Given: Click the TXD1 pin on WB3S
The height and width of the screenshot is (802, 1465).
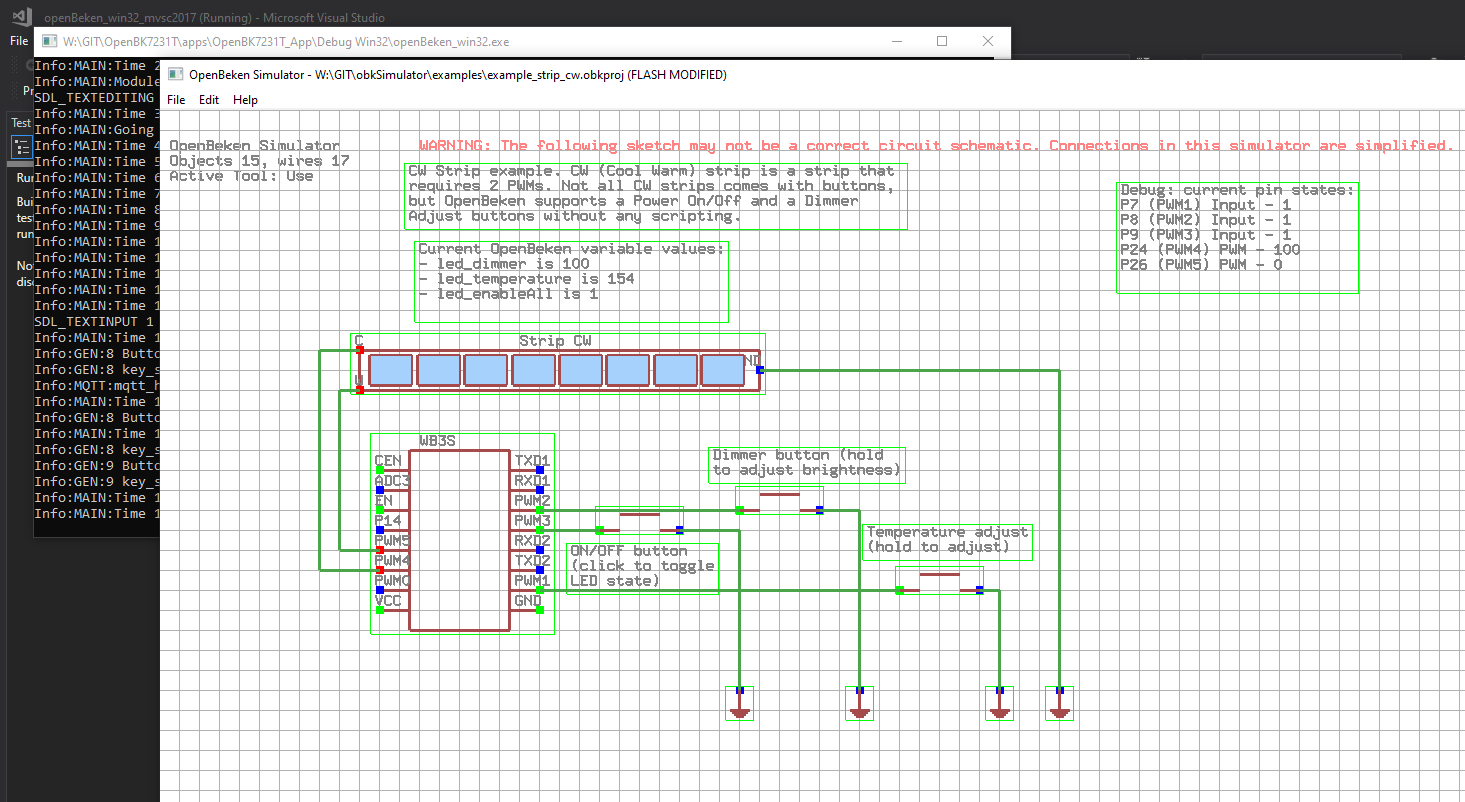Looking at the screenshot, I should pyautogui.click(x=539, y=469).
